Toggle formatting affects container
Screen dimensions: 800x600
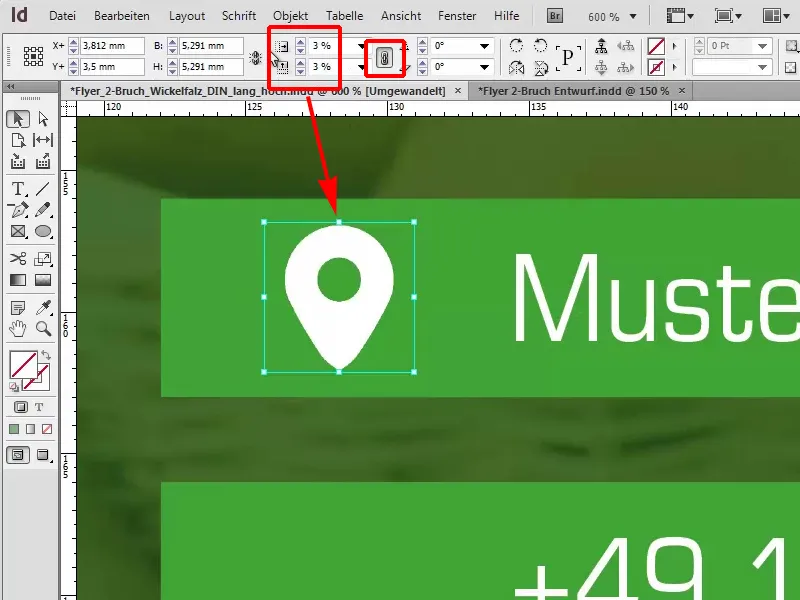[20, 407]
